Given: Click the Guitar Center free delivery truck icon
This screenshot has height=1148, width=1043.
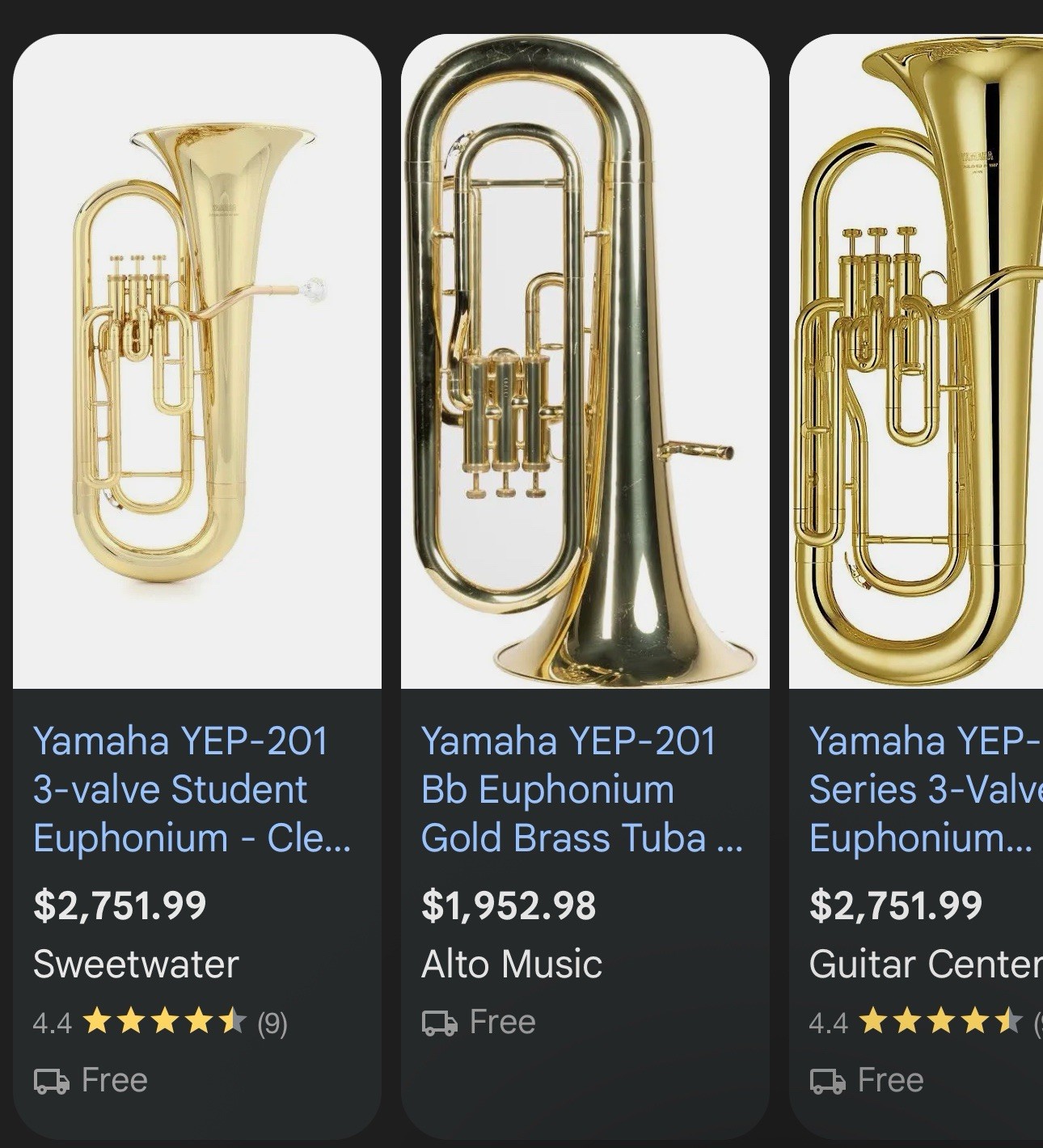Looking at the screenshot, I should pos(827,1081).
